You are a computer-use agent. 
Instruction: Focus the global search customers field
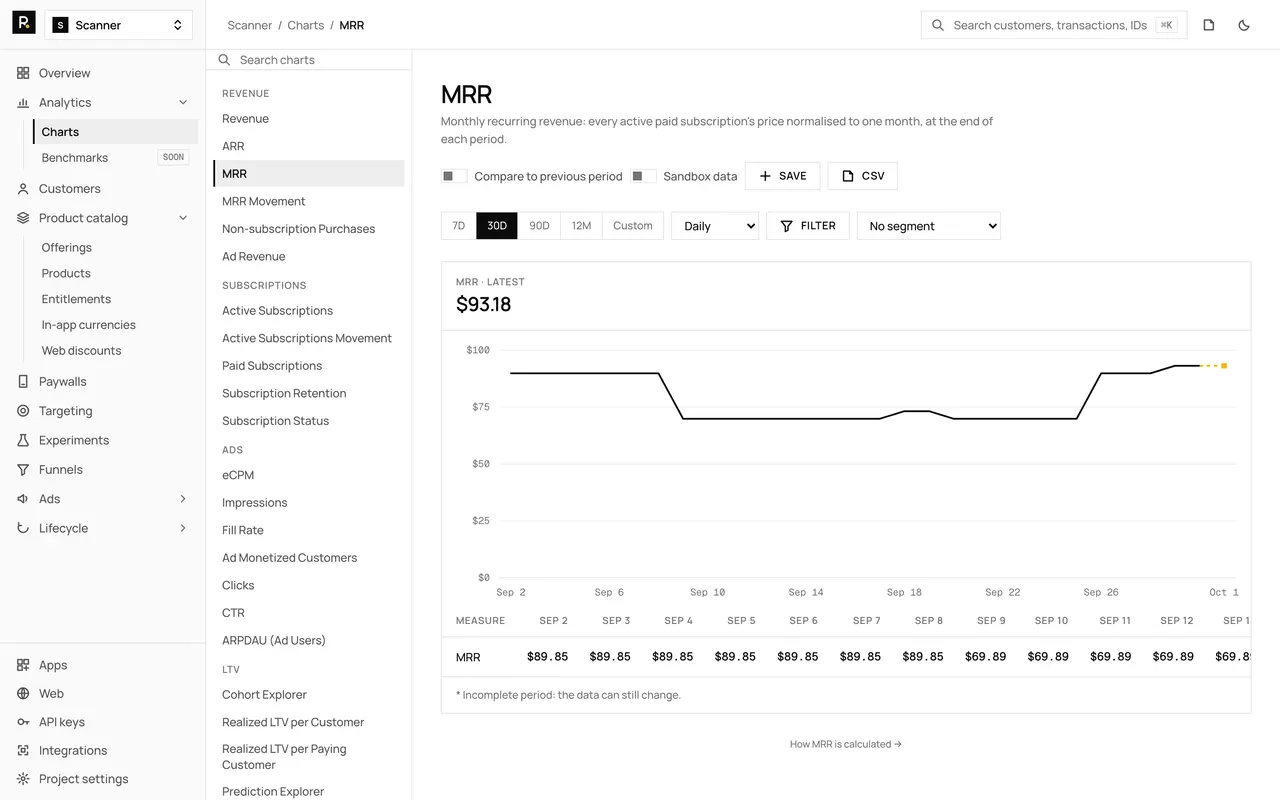(1054, 25)
